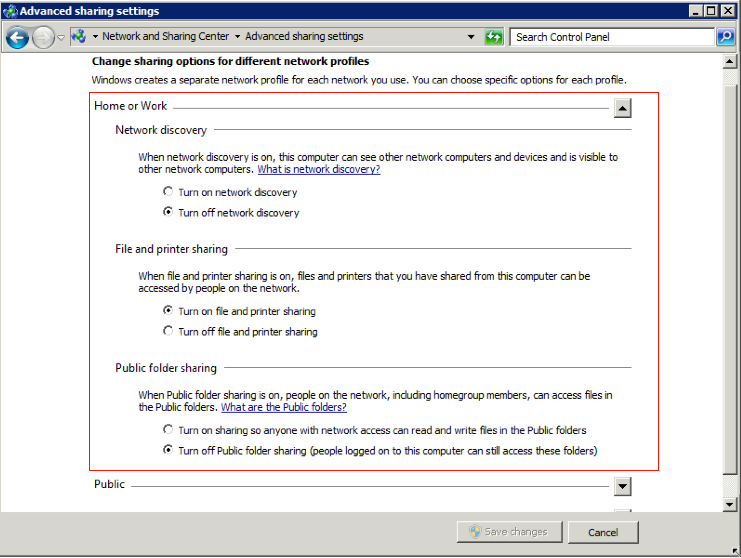Click the search magnifier icon
This screenshot has width=741, height=558.
[x=725, y=37]
